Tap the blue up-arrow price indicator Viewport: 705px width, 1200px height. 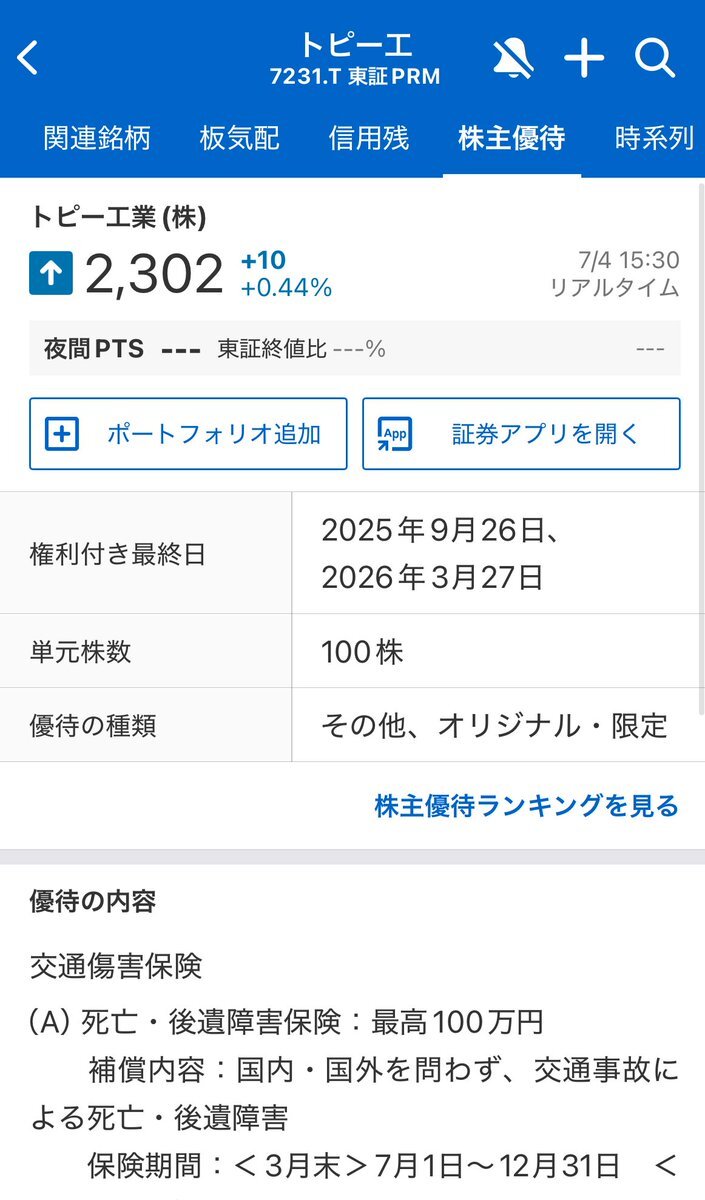51,274
